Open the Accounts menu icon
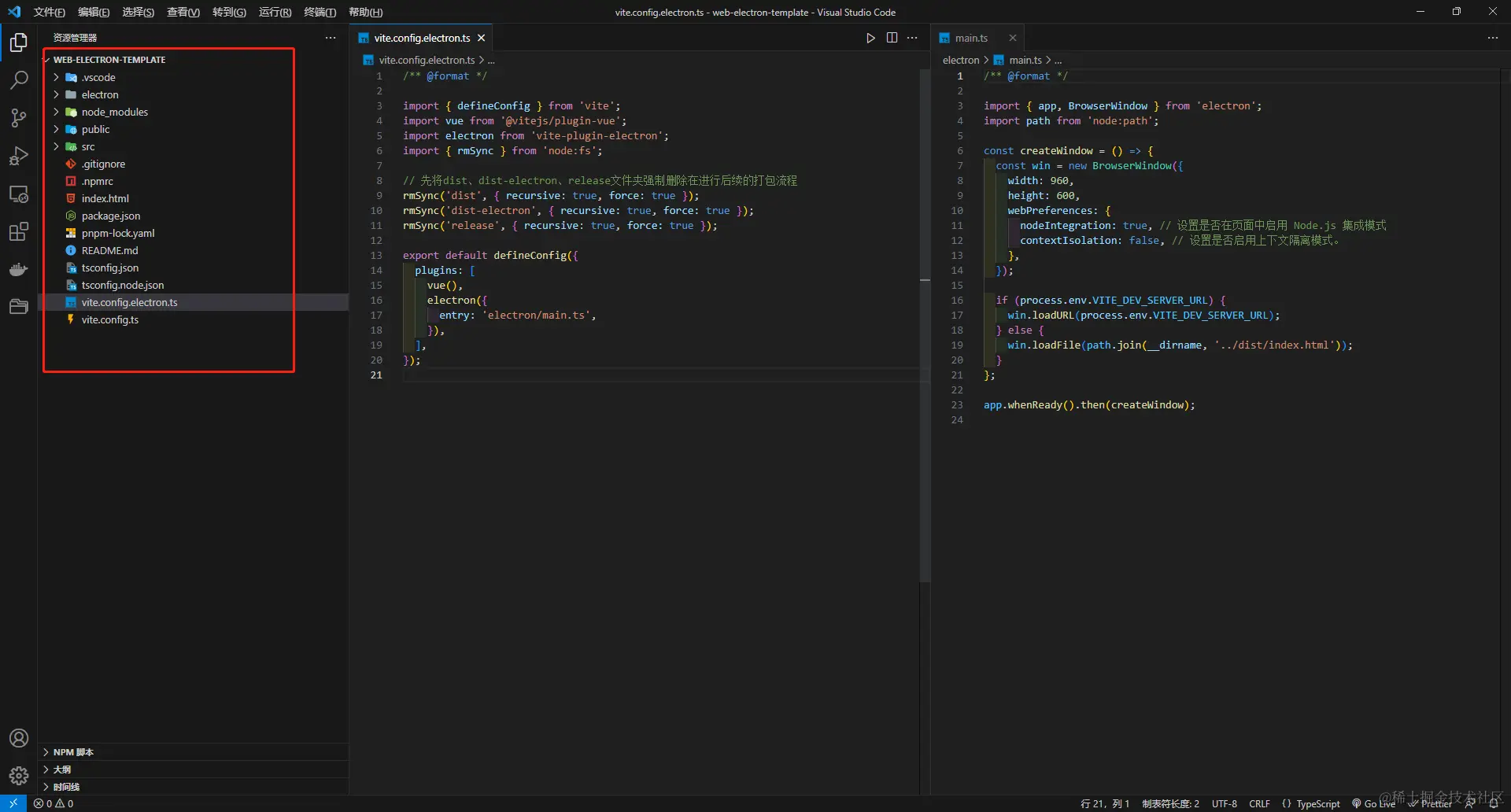 point(19,738)
